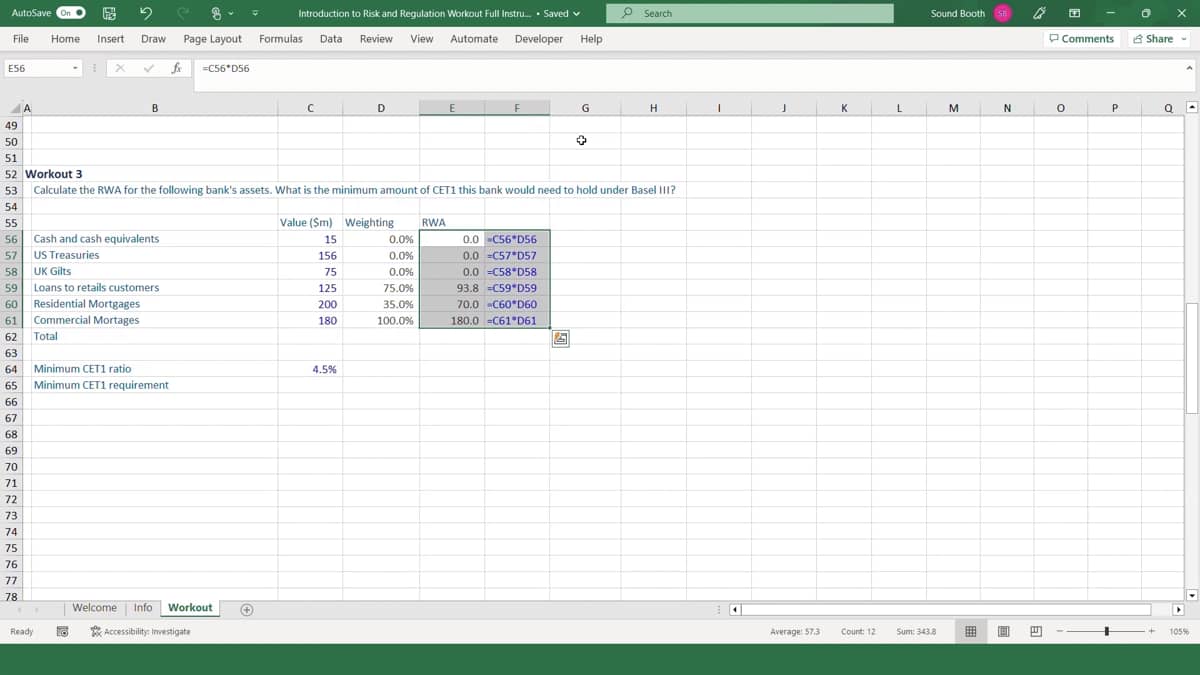This screenshot has height=675, width=1200.
Task: Open the Developer tab
Action: [x=539, y=39]
